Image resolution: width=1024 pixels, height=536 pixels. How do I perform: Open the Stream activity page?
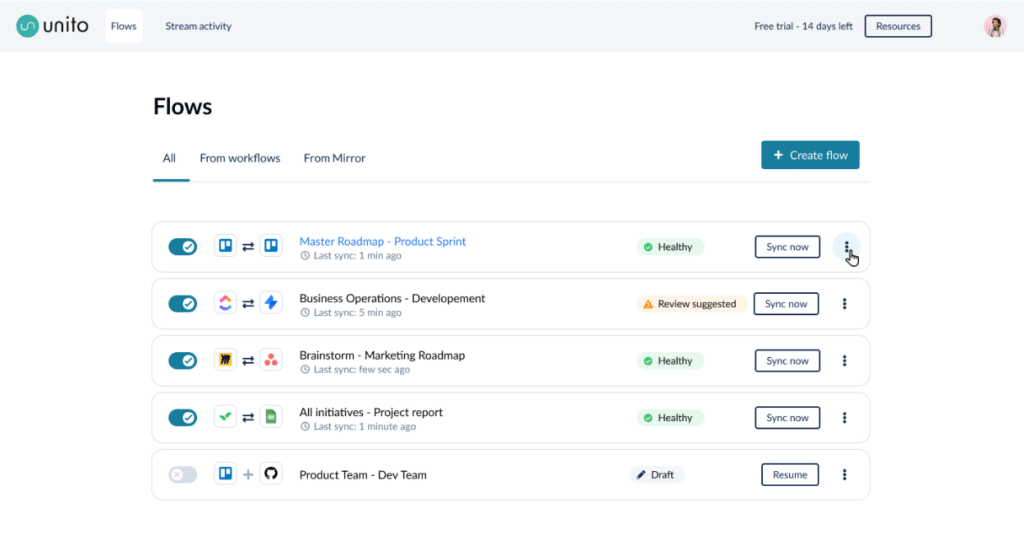coord(198,26)
